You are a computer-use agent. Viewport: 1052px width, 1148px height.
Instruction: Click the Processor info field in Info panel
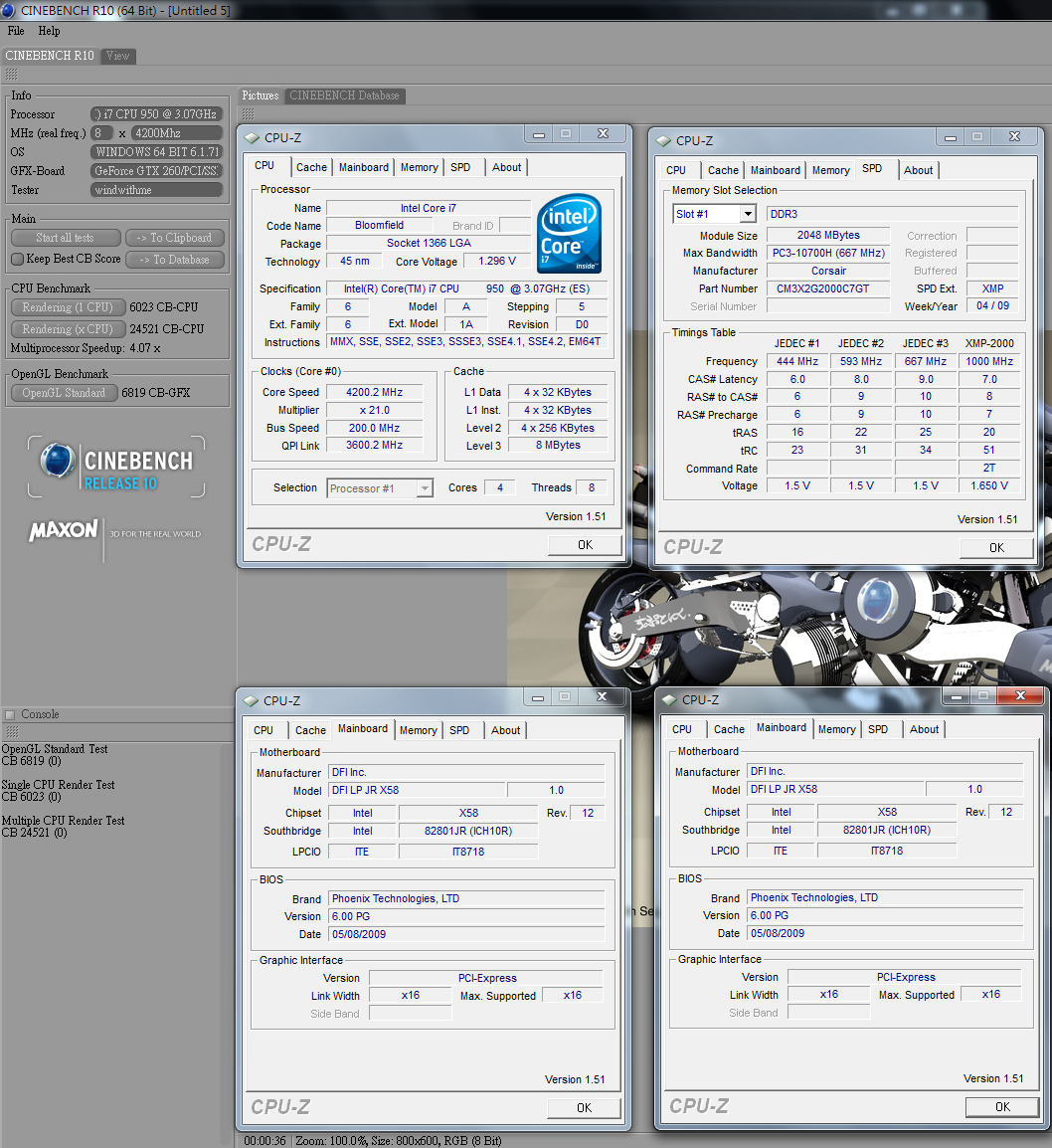[x=156, y=114]
